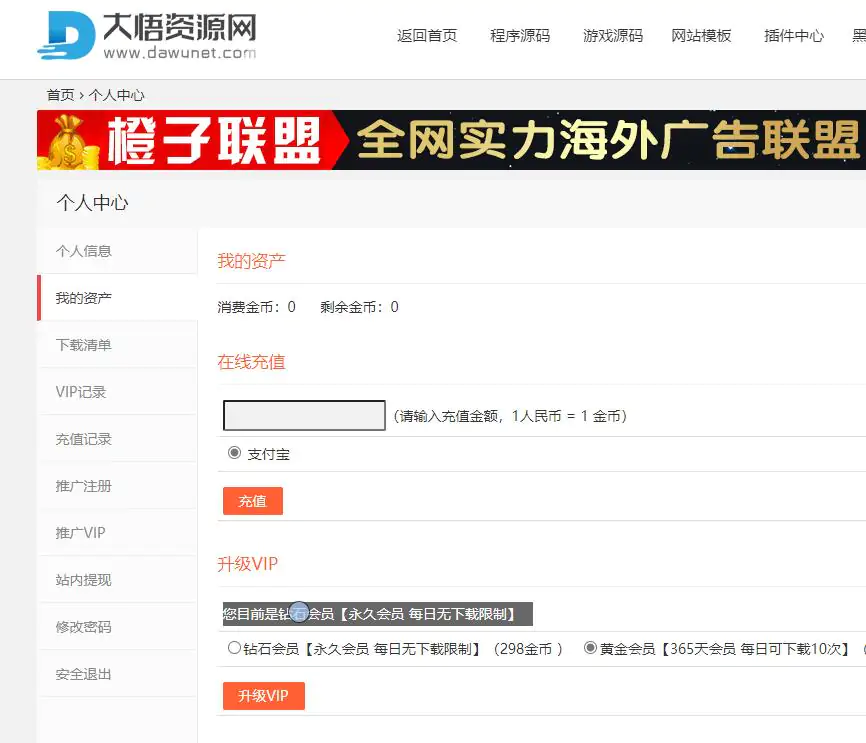Click the 升级VIP button
Image resolution: width=866 pixels, height=743 pixels.
click(x=263, y=695)
